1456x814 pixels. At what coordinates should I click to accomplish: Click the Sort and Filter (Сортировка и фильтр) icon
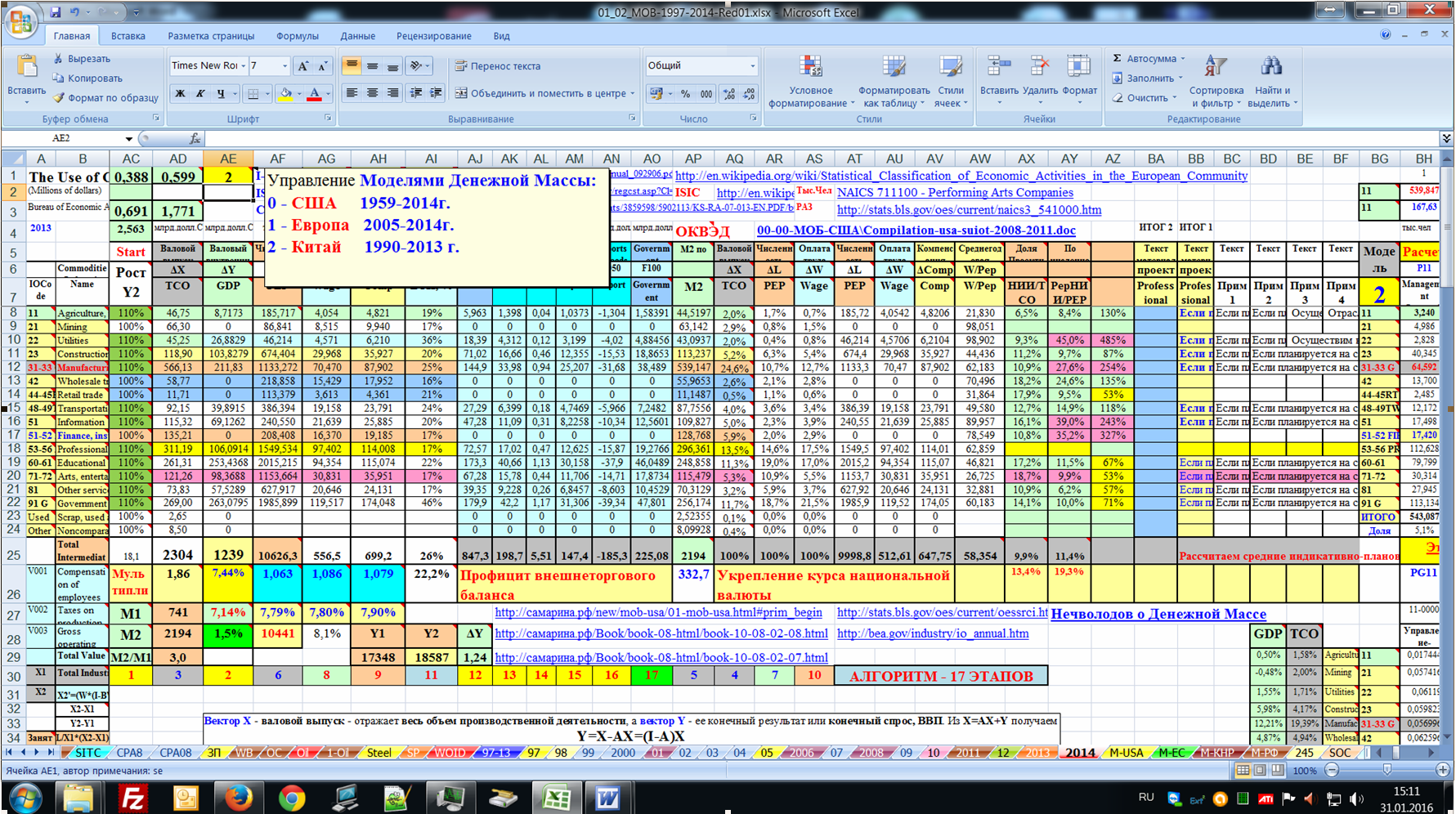pos(1216,69)
